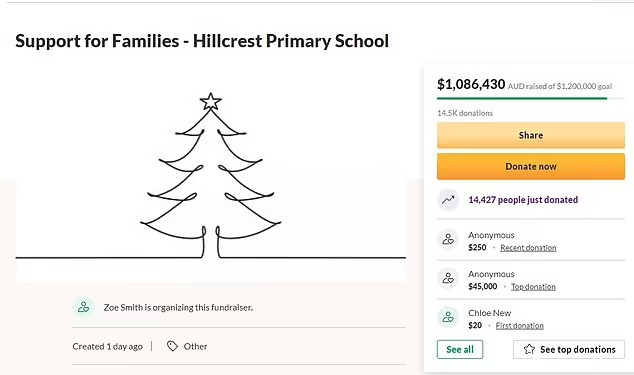Click the donor icon next to Anonymous $250
Screen dimensions: 634x375
pos(448,239)
